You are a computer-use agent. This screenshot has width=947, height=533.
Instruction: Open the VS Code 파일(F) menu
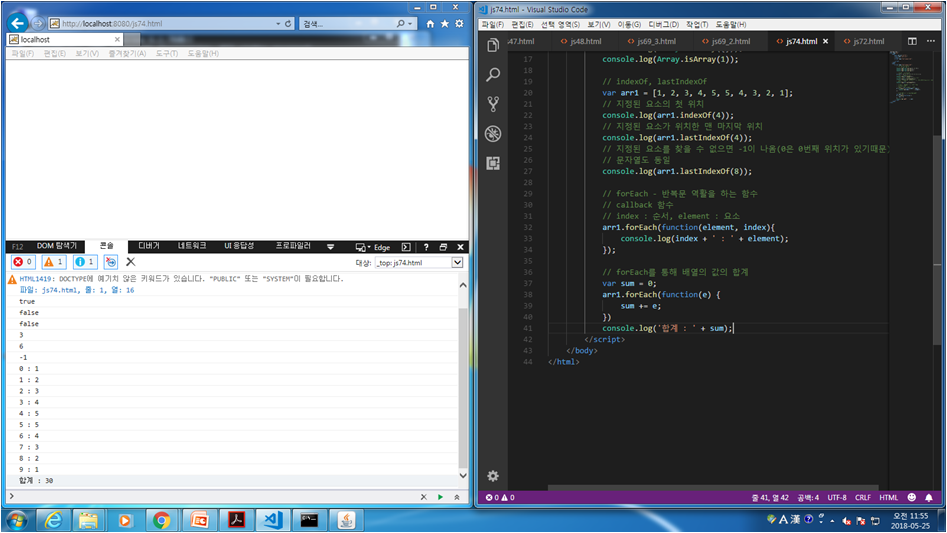pos(493,25)
